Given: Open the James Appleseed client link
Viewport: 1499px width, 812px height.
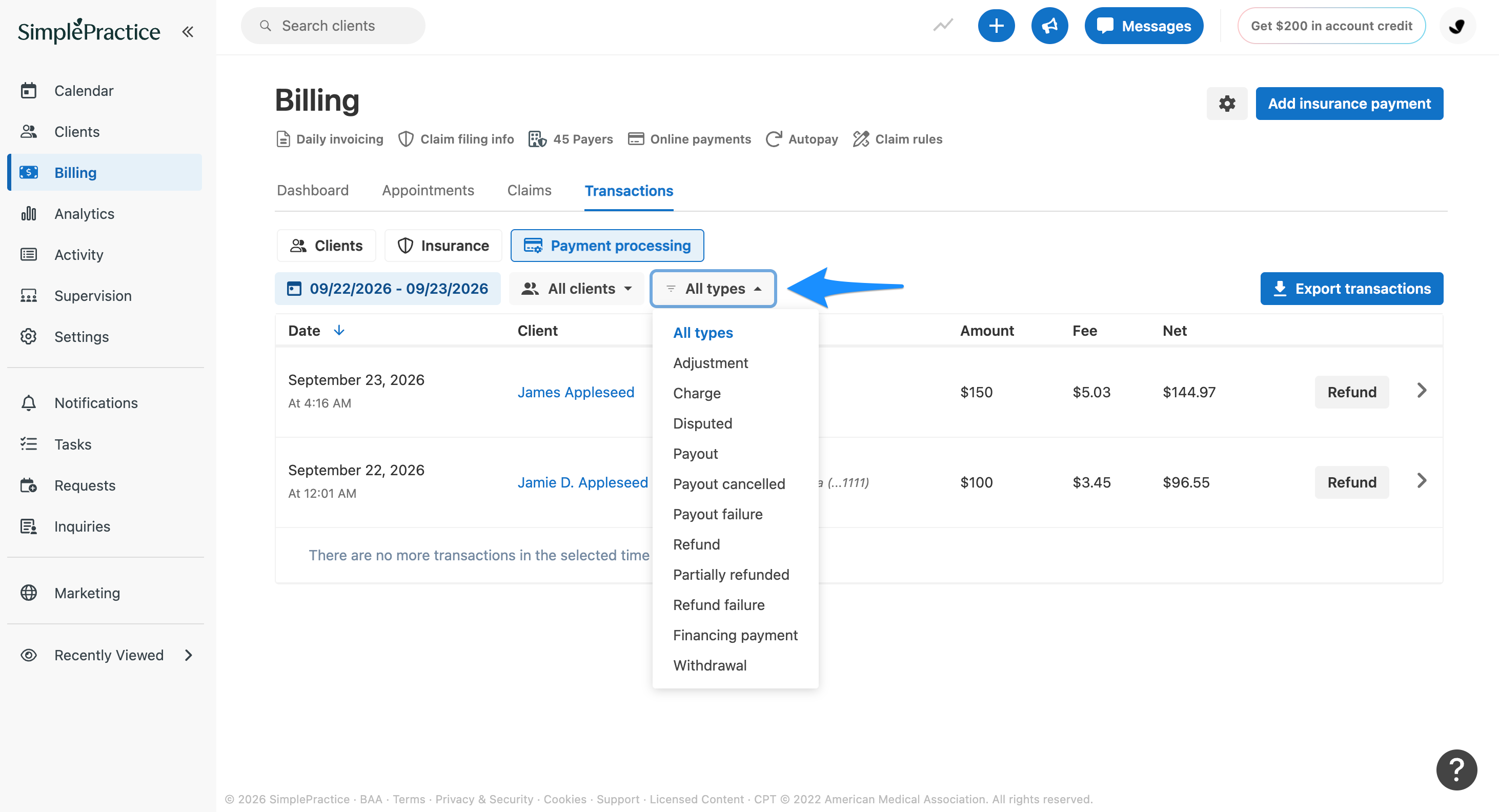Looking at the screenshot, I should pos(576,392).
